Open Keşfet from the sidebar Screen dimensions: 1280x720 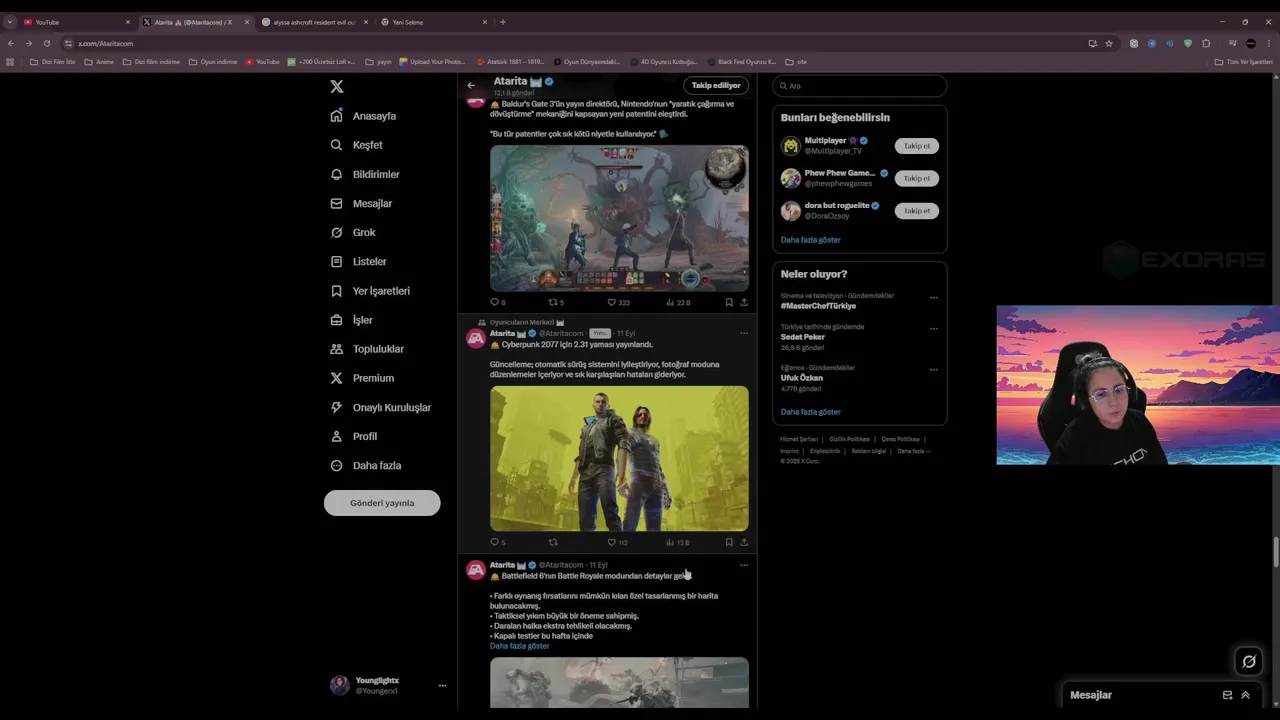(357, 145)
